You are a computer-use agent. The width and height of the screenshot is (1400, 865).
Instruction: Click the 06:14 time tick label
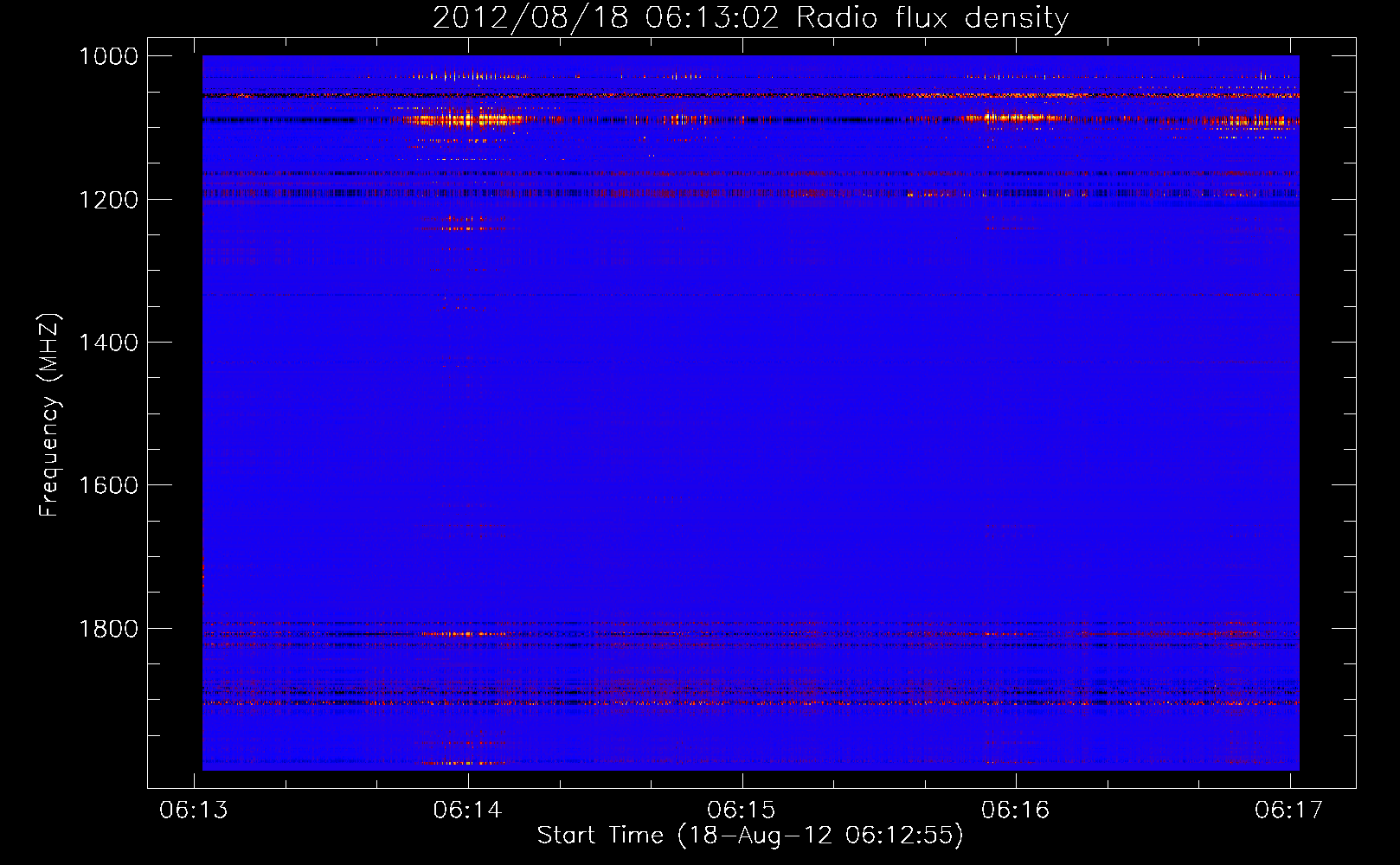(468, 810)
